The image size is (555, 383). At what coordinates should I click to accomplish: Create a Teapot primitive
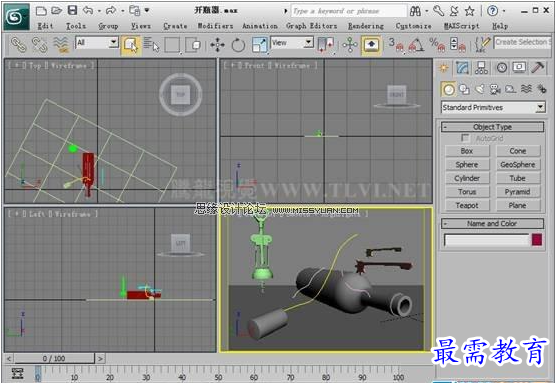click(467, 205)
